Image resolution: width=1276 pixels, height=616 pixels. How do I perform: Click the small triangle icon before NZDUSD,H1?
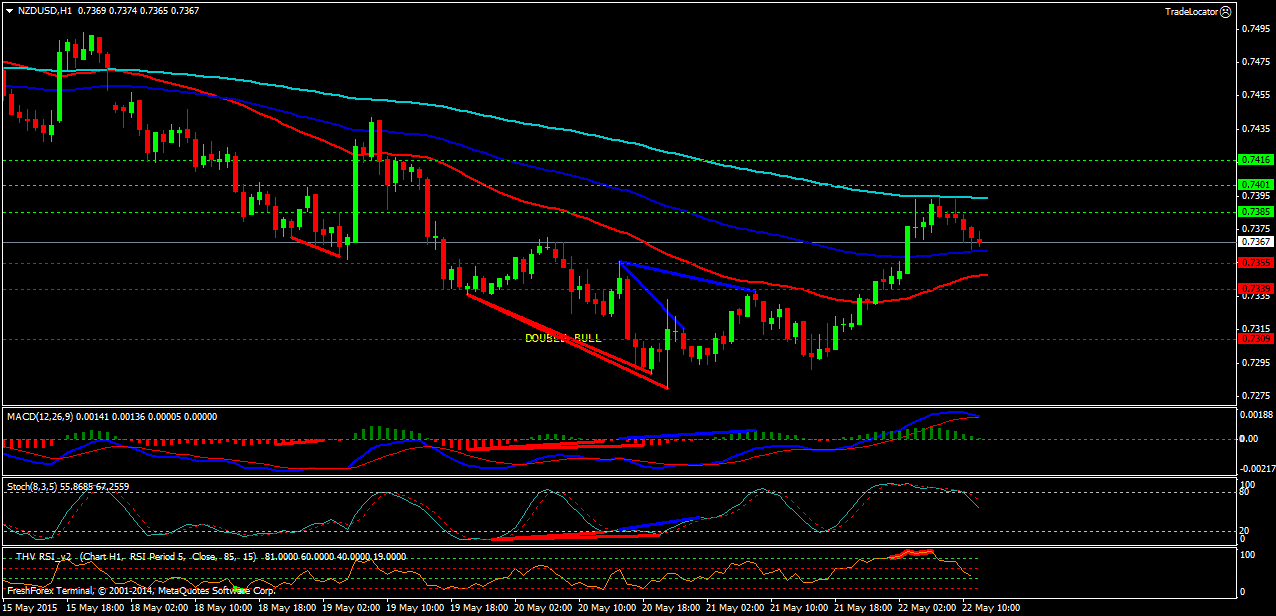click(9, 10)
